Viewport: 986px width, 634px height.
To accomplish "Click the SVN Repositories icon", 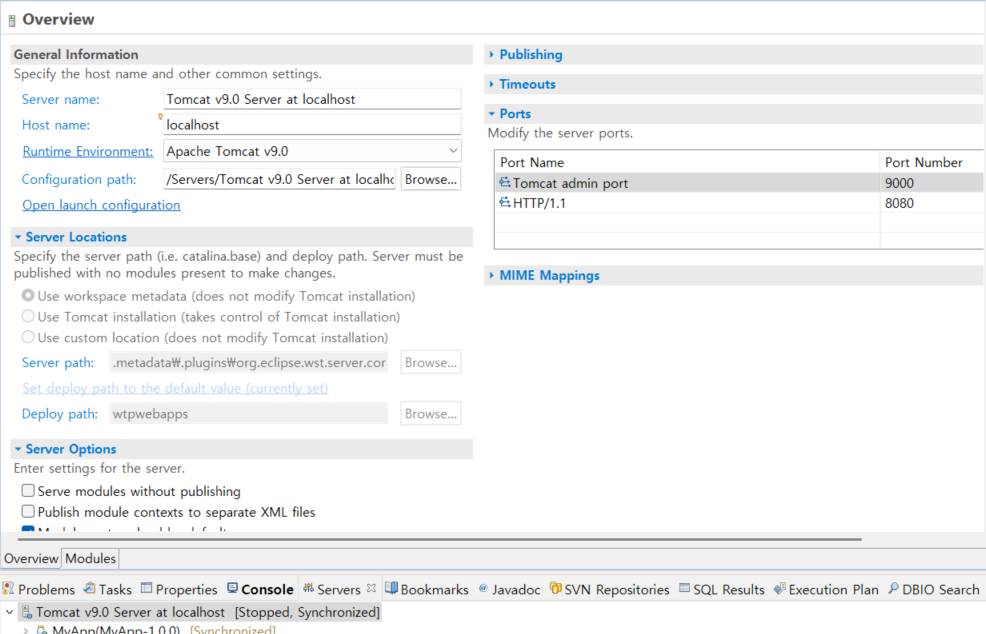I will tap(555, 589).
